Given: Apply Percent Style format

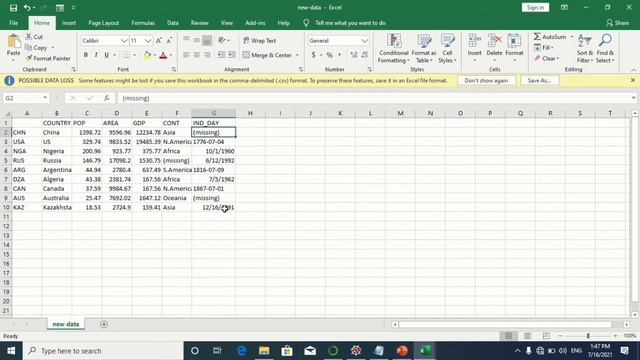Looking at the screenshot, I should (329, 55).
